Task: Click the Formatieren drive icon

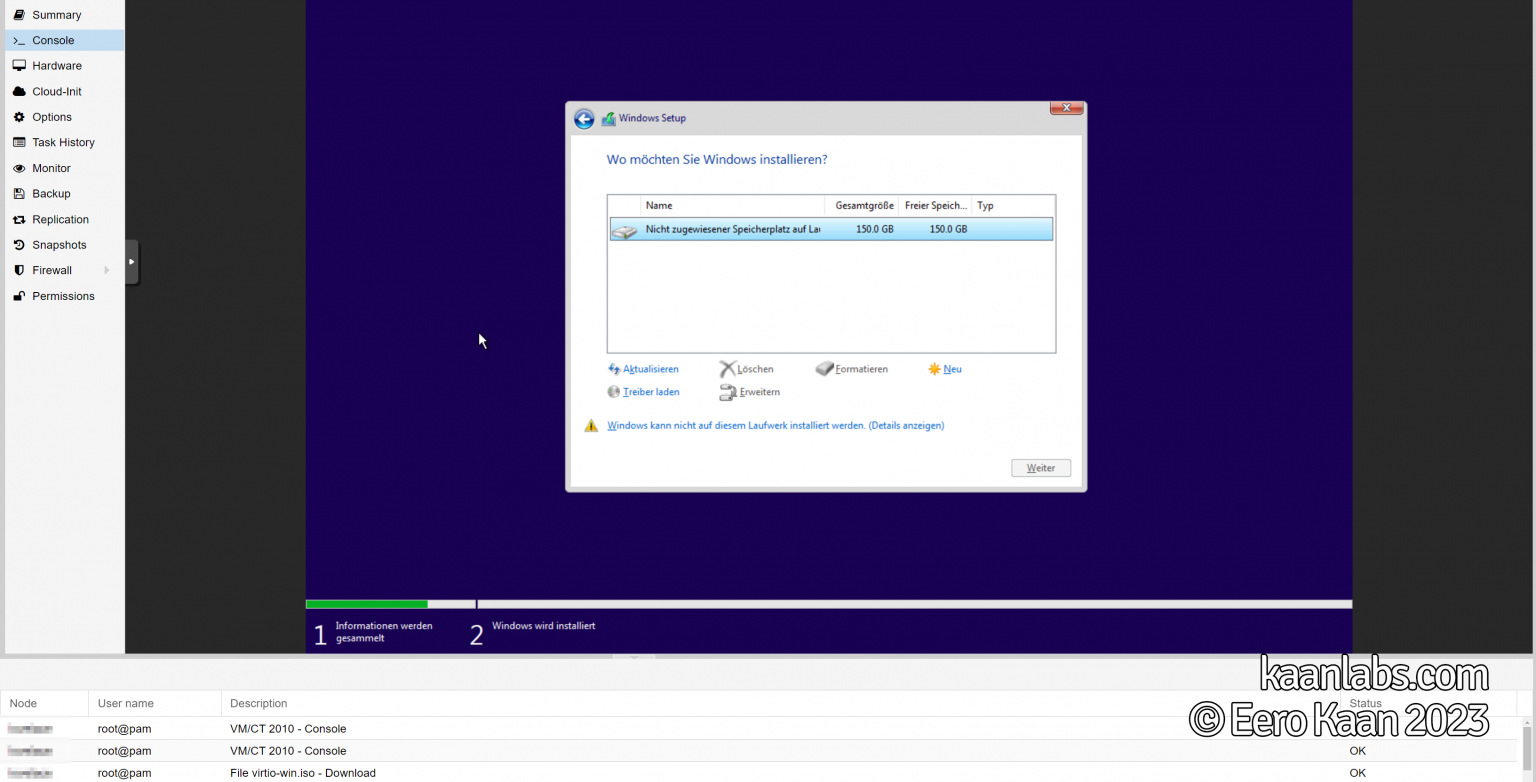Action: pyautogui.click(x=823, y=369)
